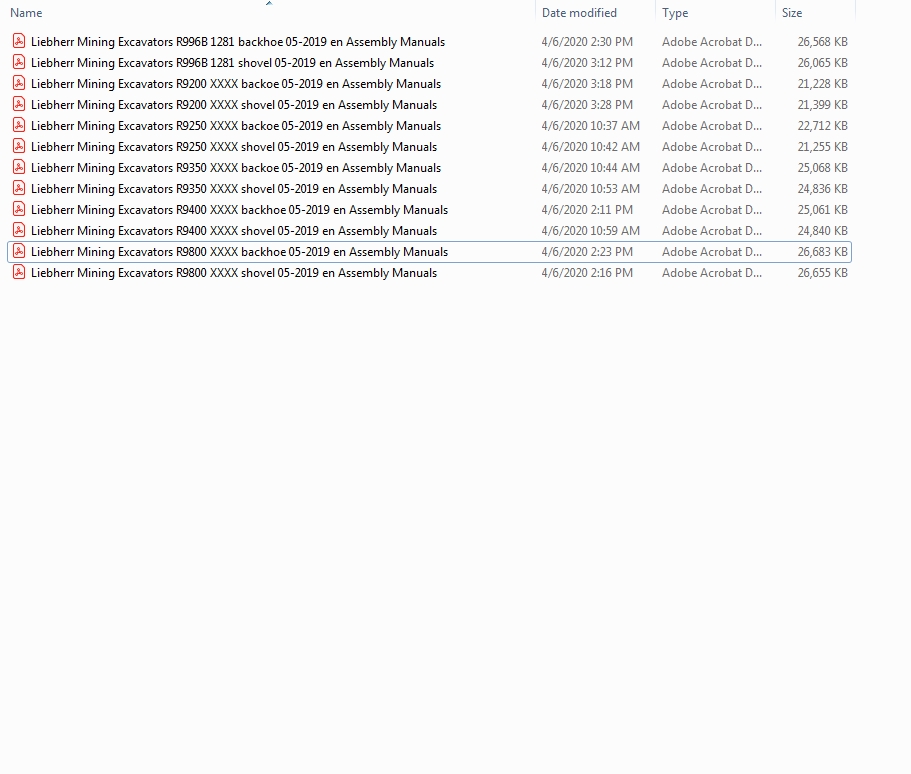Click Adobe Acrobat type of 26,568 KB file
Viewport: 911px width, 774px height.
click(x=712, y=42)
